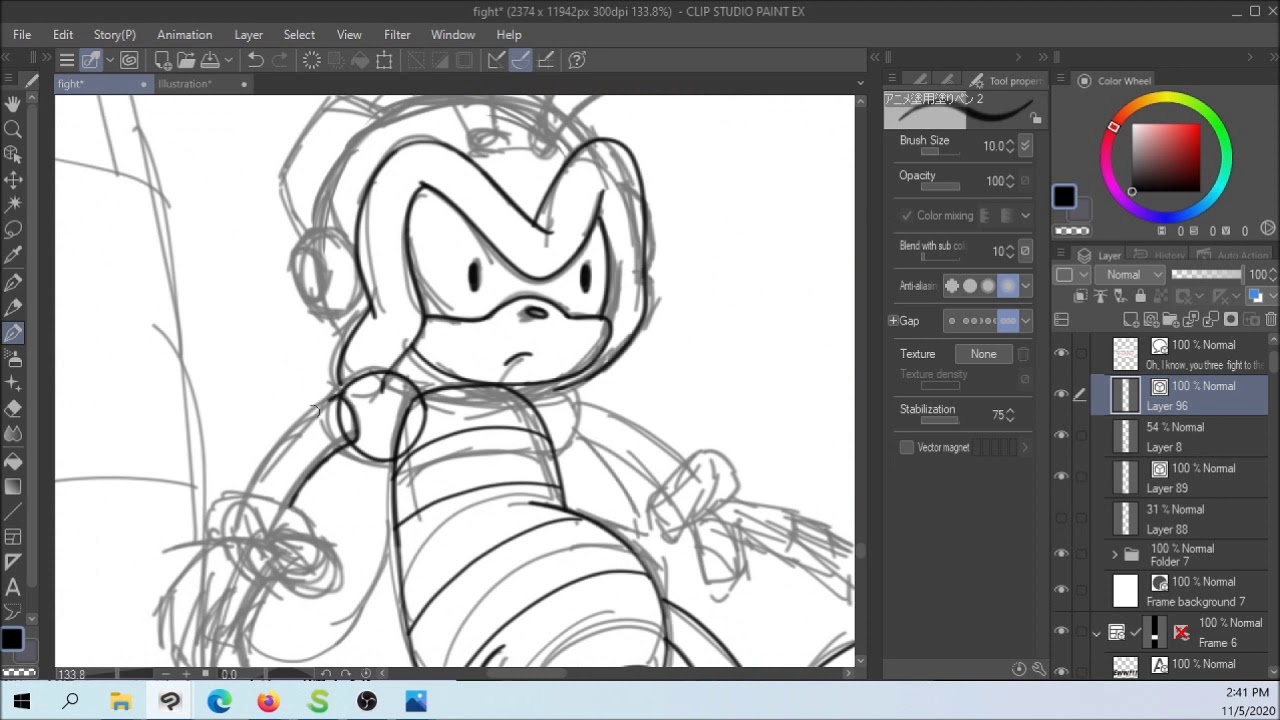
Task: Select the Text tool
Action: (x=13, y=587)
